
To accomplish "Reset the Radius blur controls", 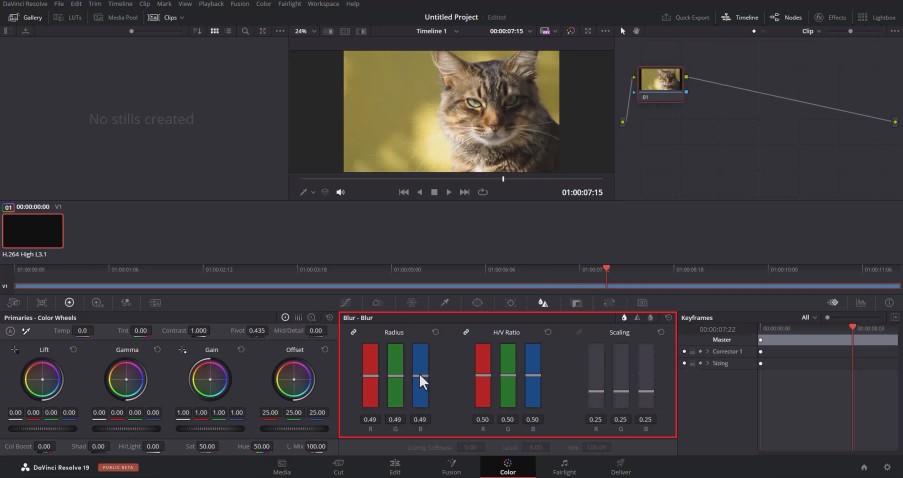I will [435, 332].
